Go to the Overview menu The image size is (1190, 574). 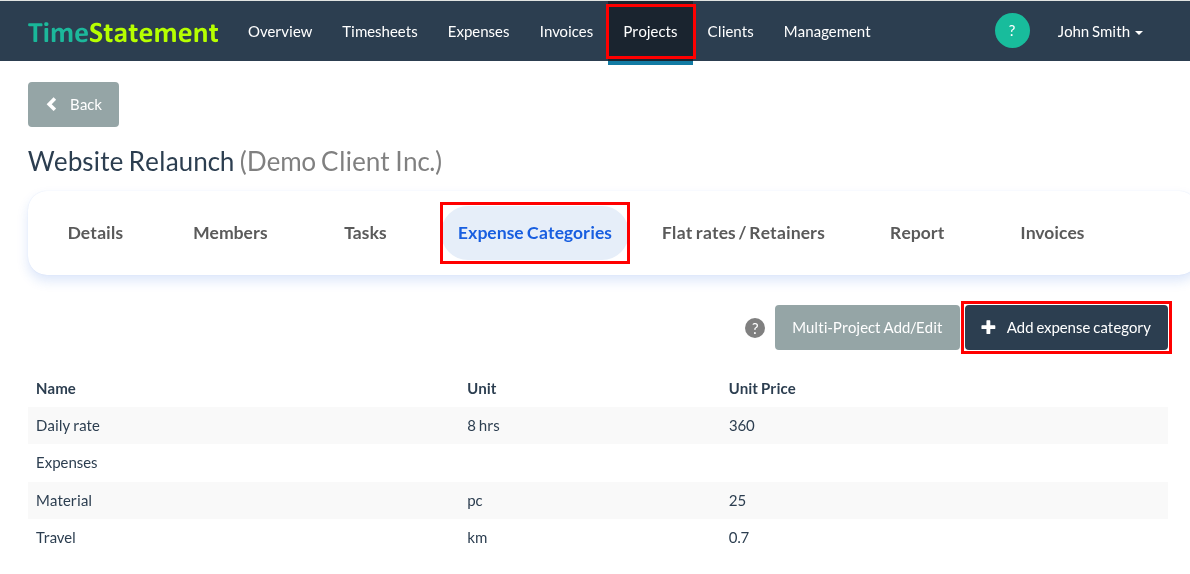pyautogui.click(x=280, y=32)
